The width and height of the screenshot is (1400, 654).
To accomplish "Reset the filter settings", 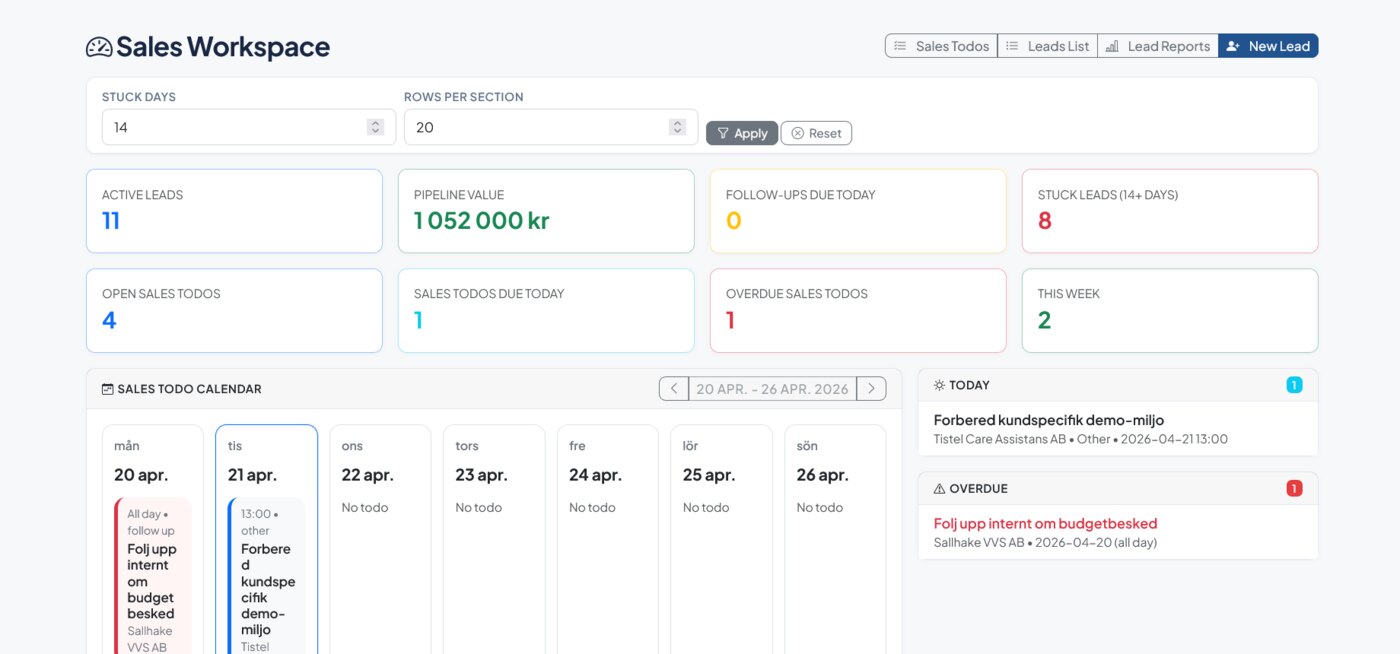I will 816,132.
